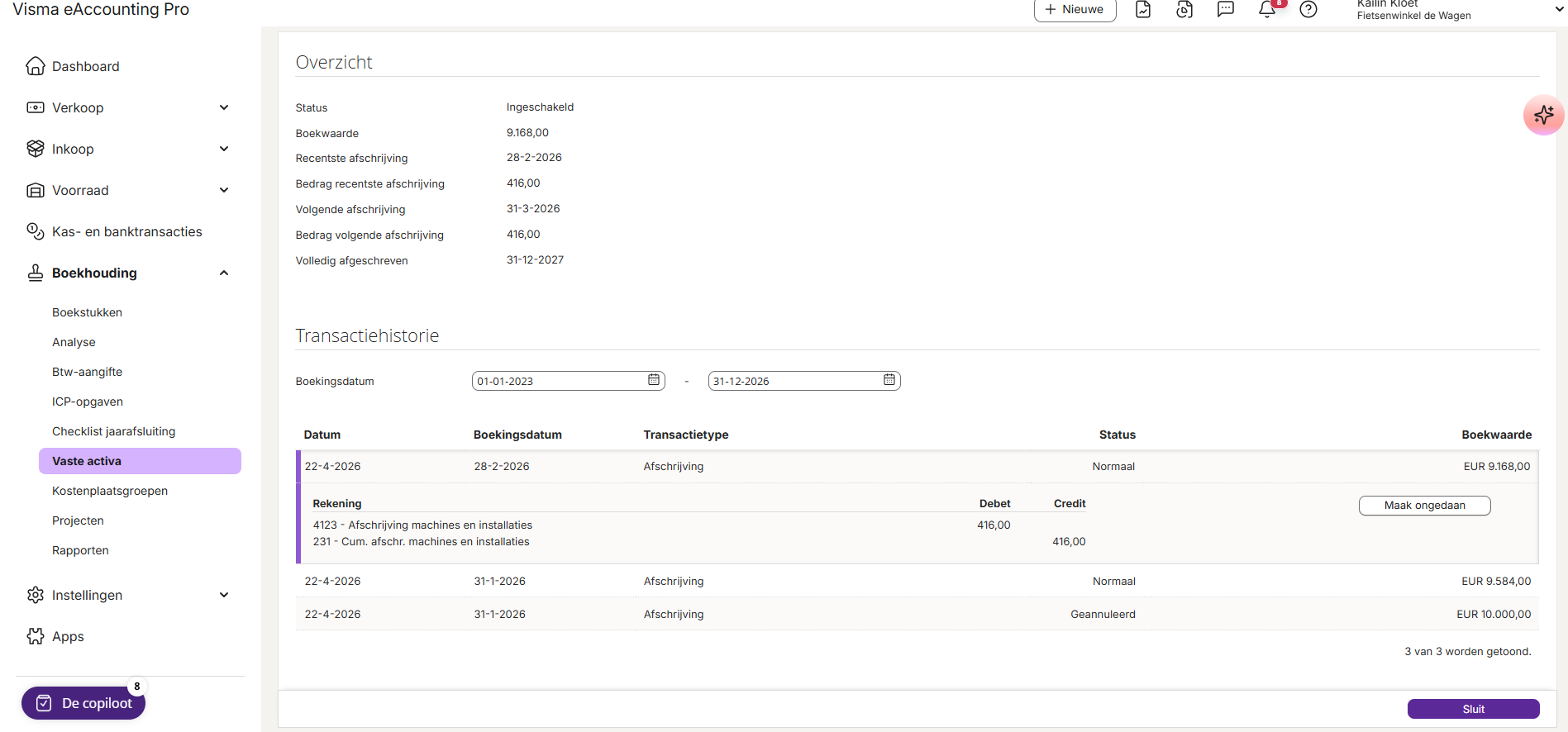This screenshot has height=732, width=1568.
Task: Select the Geannuleerd Afschrijving row
Action: click(x=917, y=615)
